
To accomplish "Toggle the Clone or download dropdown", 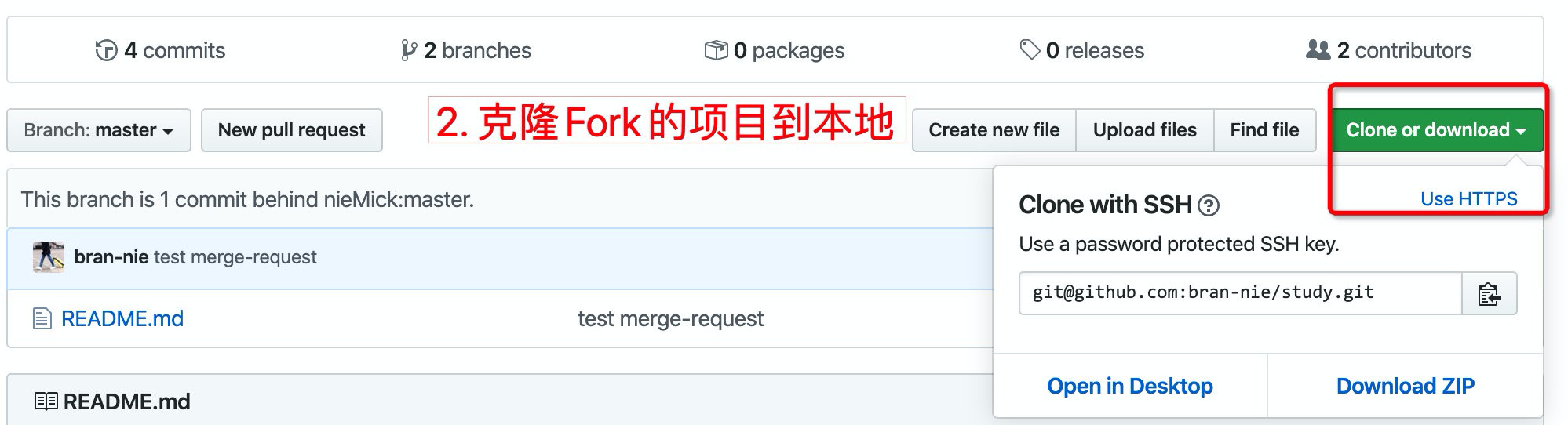I will click(1436, 130).
